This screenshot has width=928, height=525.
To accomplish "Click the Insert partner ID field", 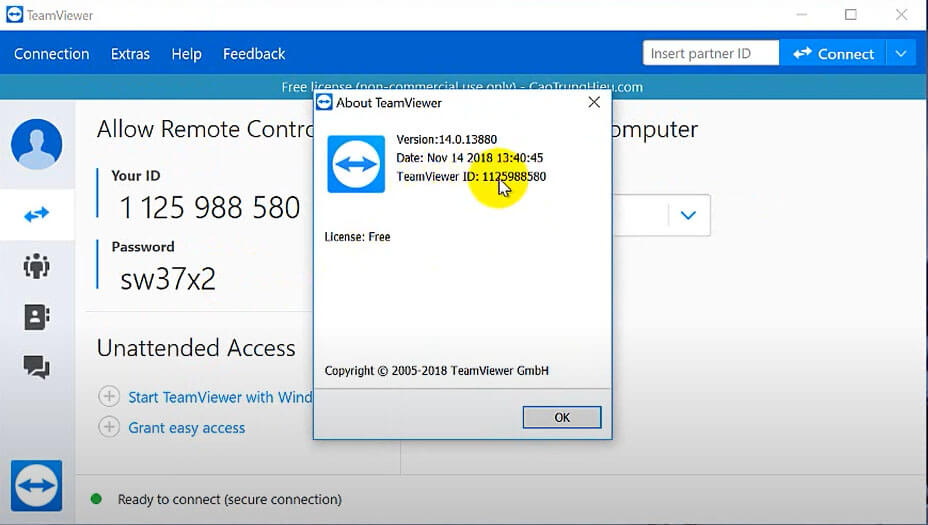I will [x=711, y=53].
